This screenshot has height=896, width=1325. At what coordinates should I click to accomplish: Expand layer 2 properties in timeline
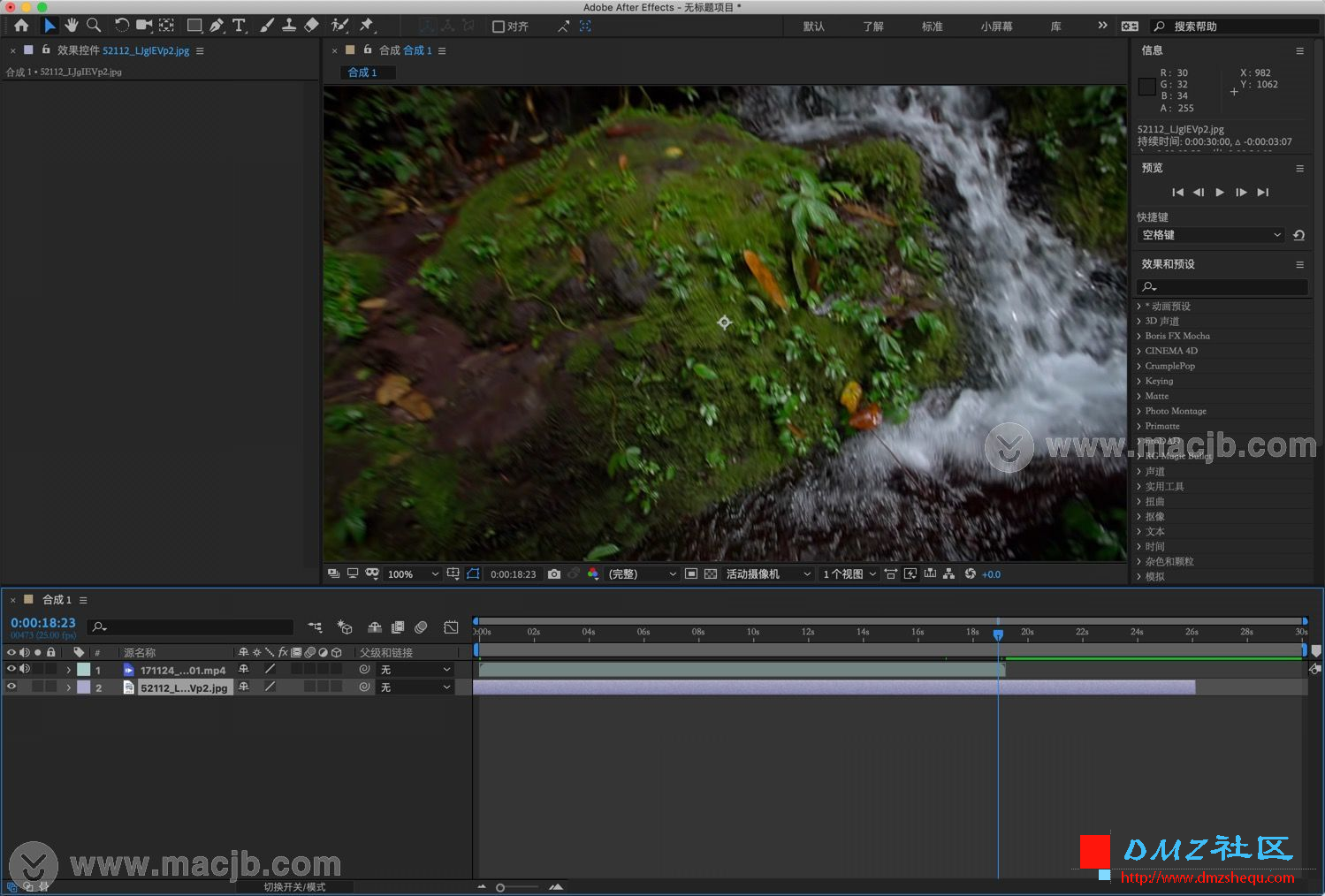coord(69,687)
